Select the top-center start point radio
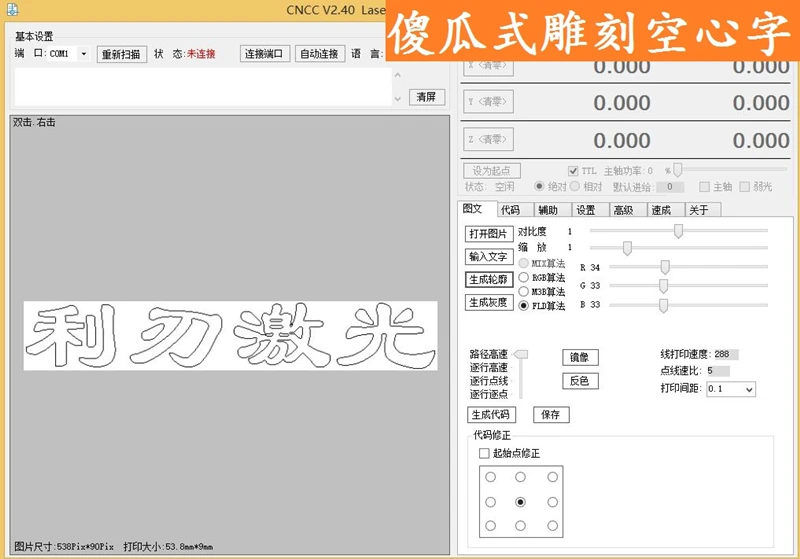The image size is (800, 559). coord(520,477)
